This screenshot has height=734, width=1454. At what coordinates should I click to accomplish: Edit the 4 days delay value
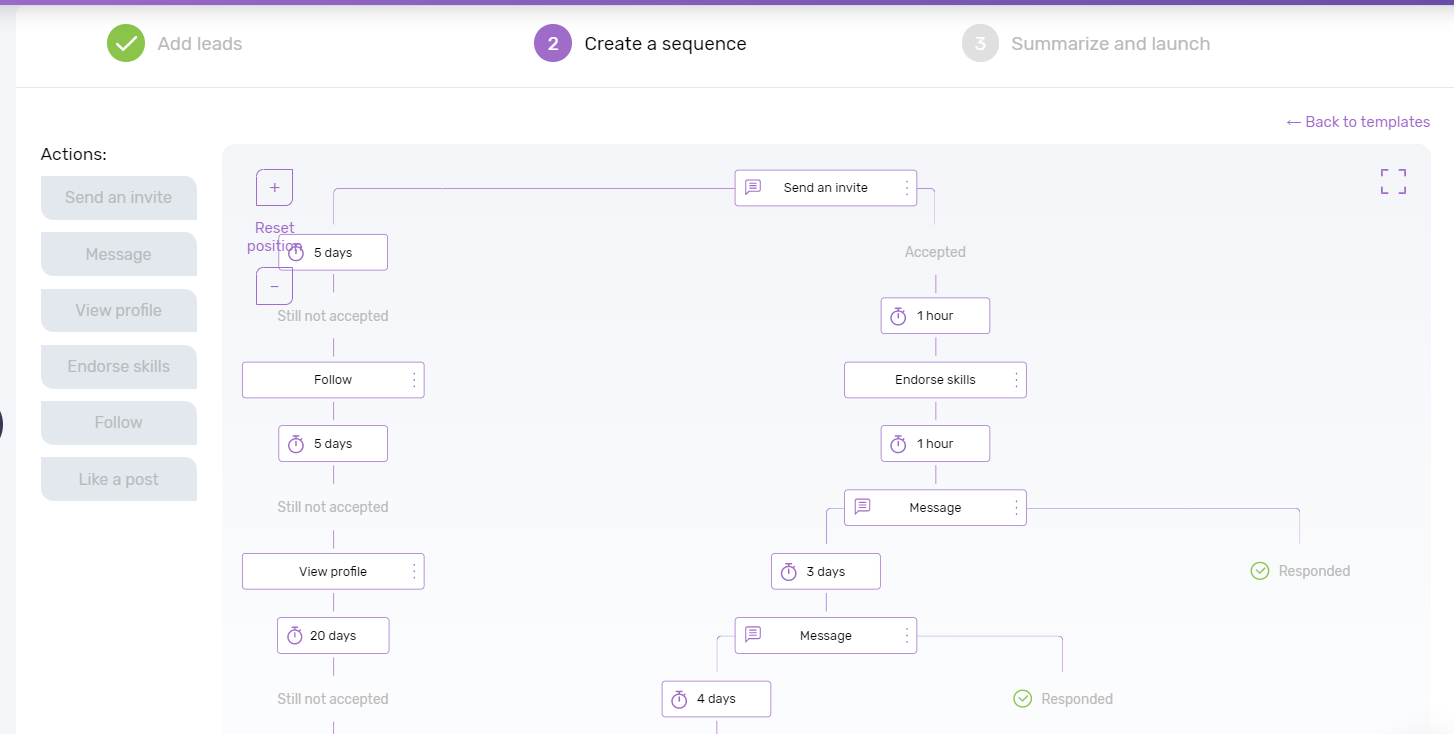click(716, 699)
